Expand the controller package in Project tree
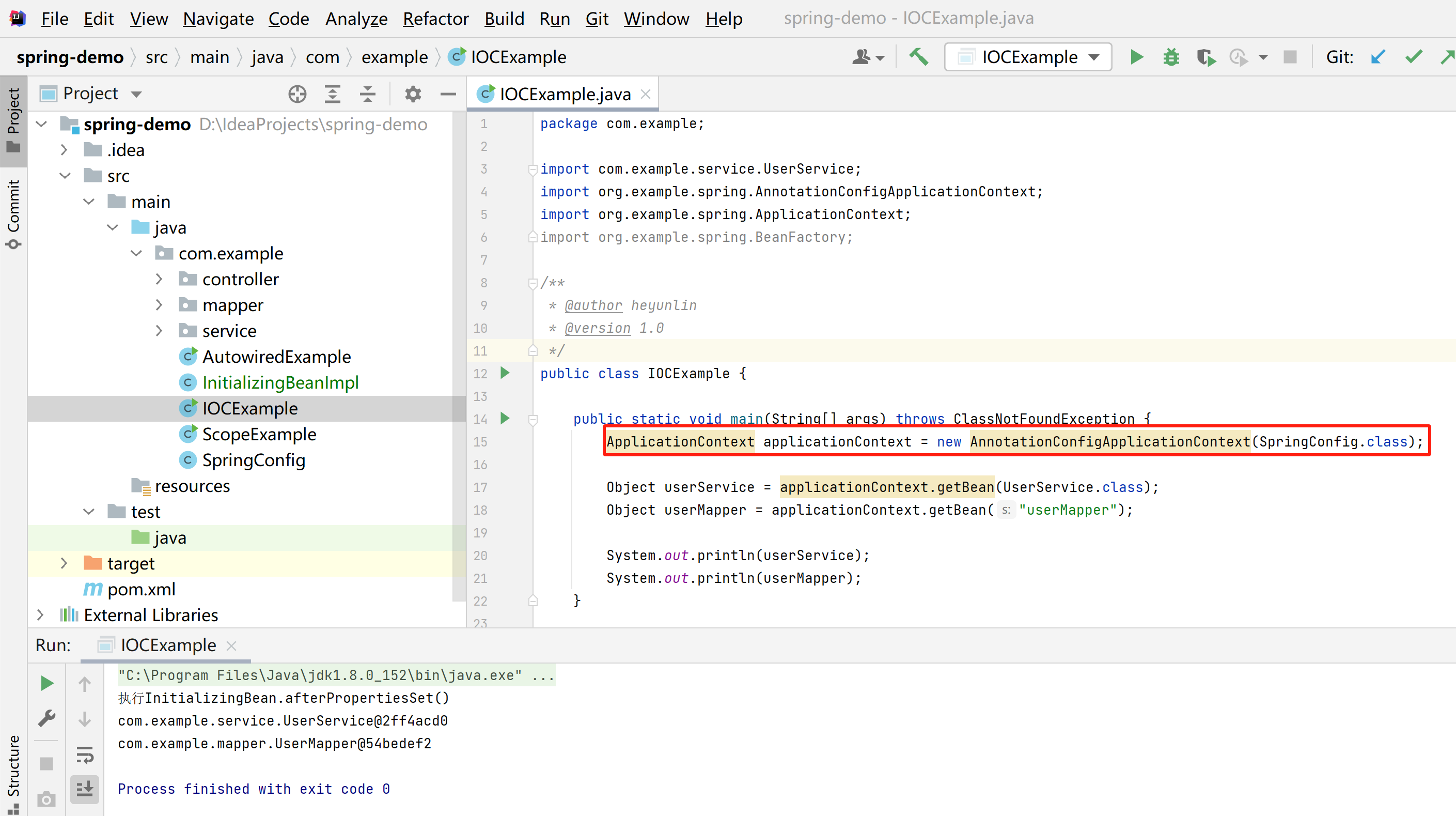1456x816 pixels. click(159, 279)
